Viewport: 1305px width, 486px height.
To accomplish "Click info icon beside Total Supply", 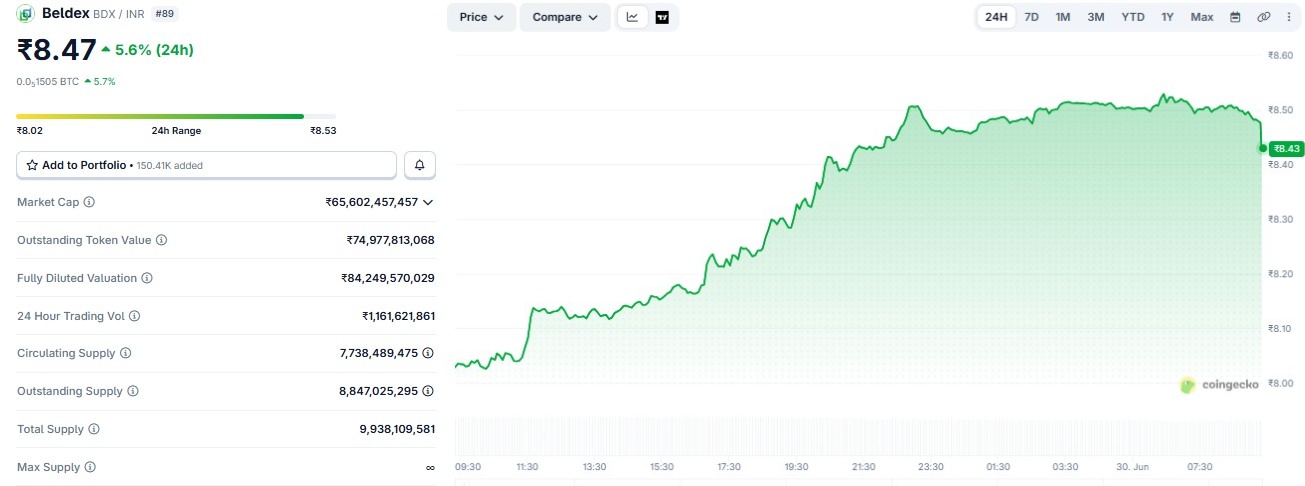I will [94, 429].
